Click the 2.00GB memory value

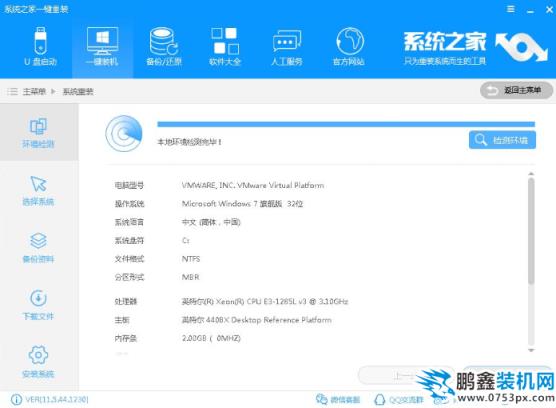(211, 339)
